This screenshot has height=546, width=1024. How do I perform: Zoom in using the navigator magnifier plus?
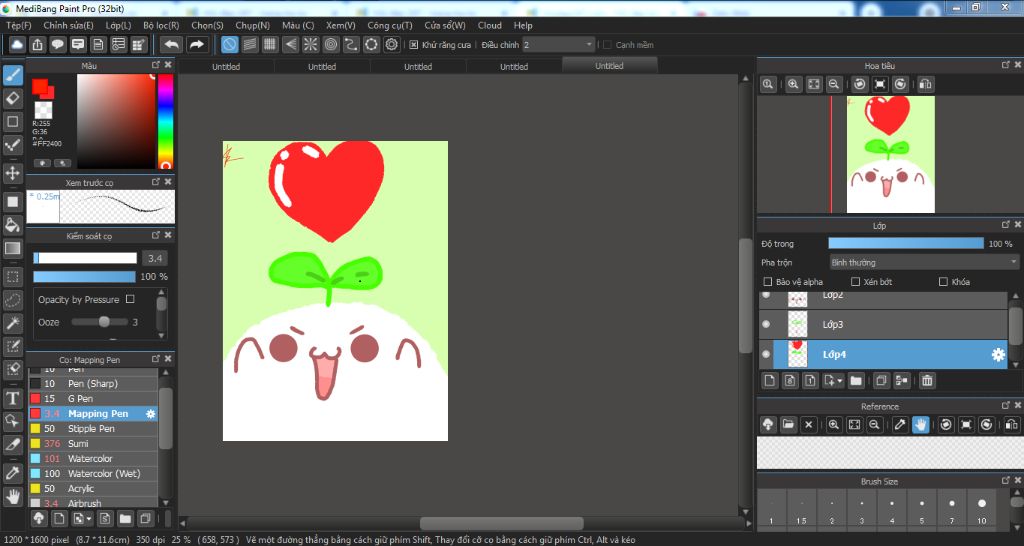tap(793, 84)
